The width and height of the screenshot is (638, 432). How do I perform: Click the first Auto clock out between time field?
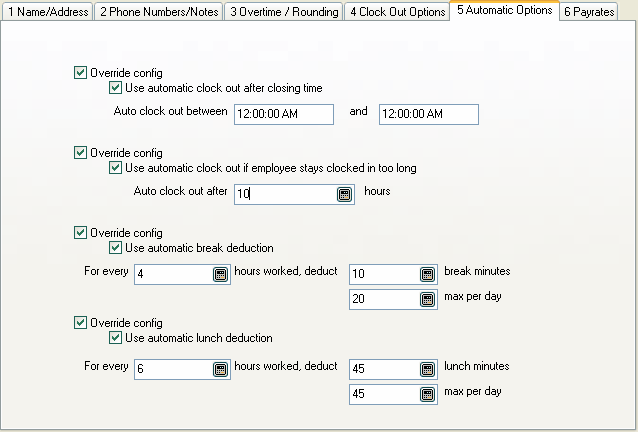284,114
